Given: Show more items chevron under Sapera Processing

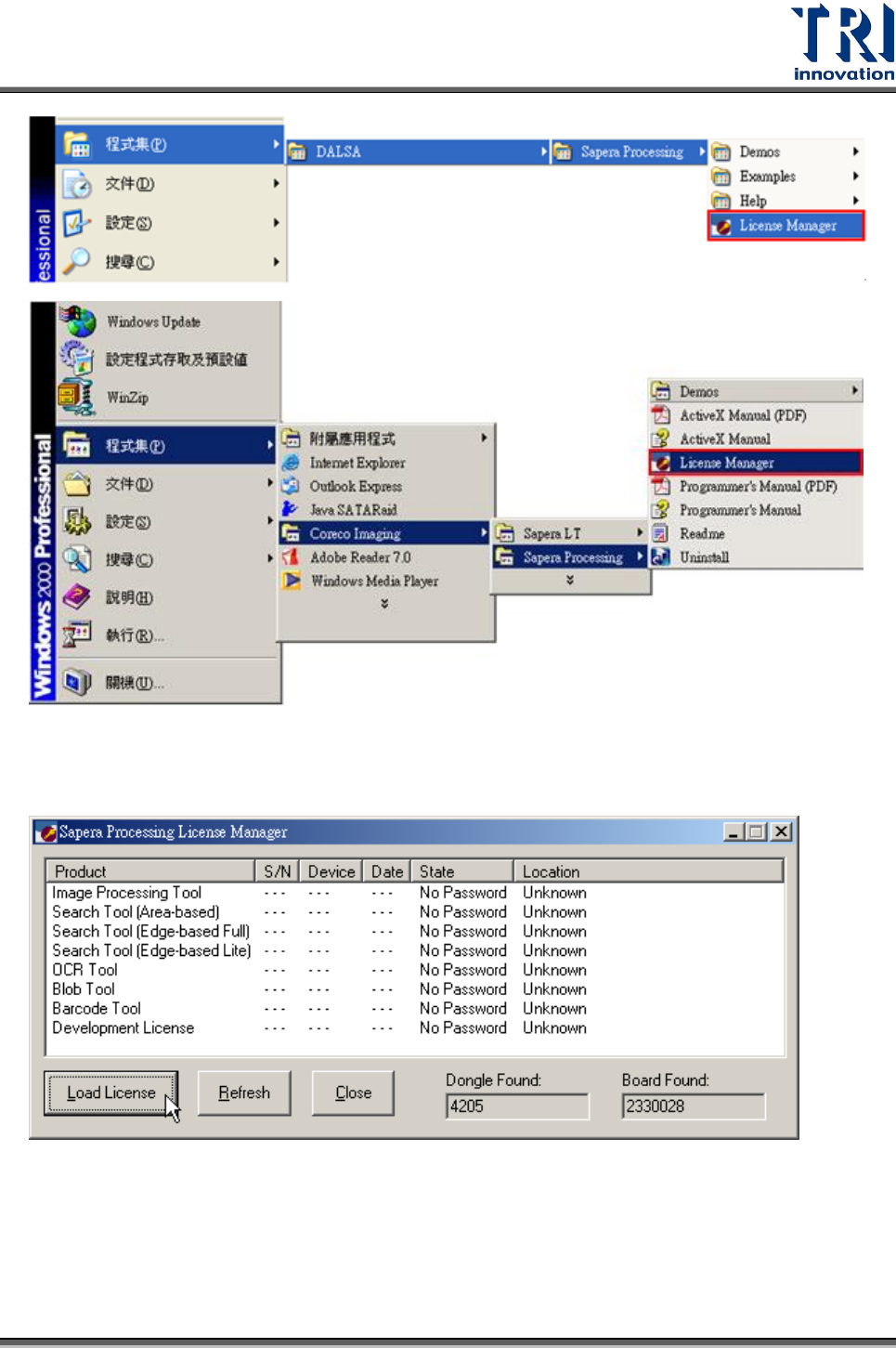Looking at the screenshot, I should click(570, 580).
